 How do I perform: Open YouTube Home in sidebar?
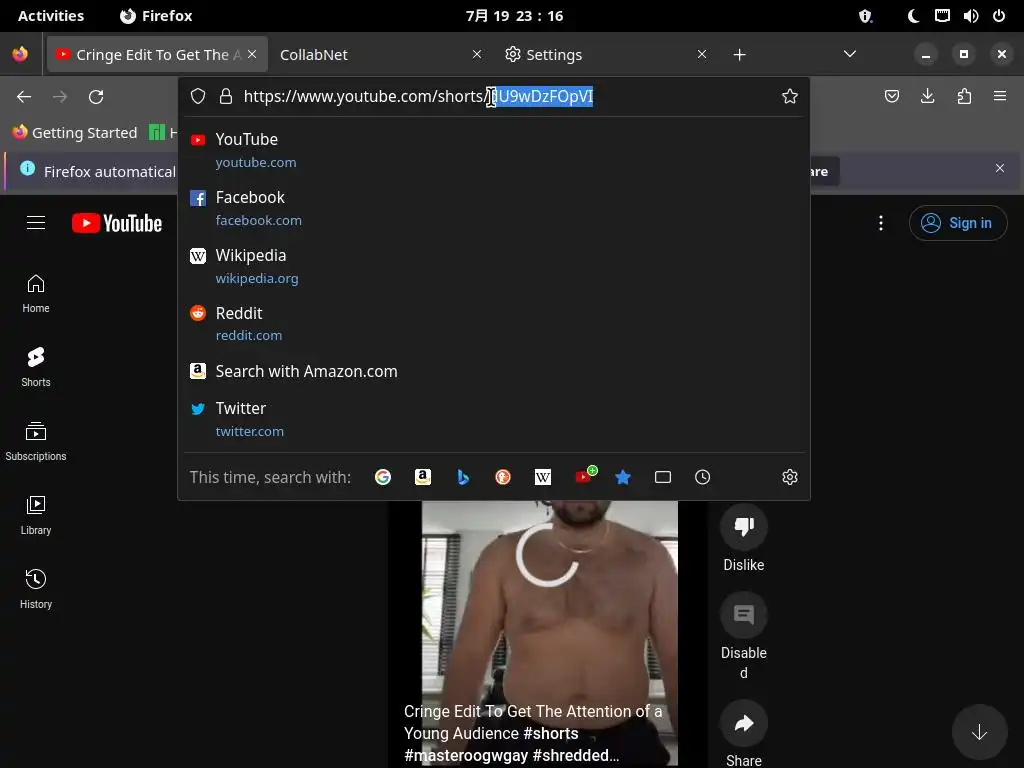tap(36, 294)
